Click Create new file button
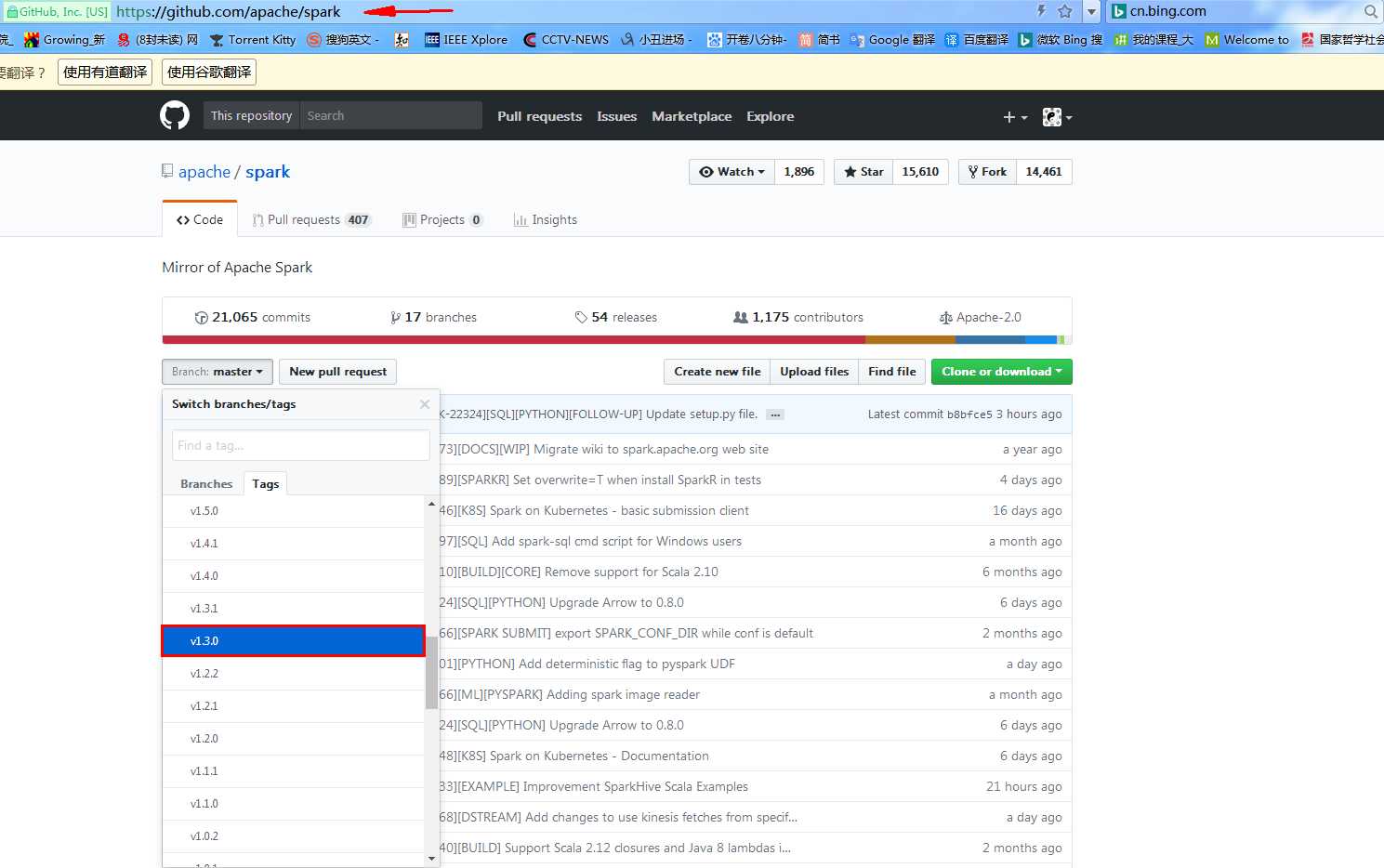This screenshot has width=1384, height=868. pos(717,372)
